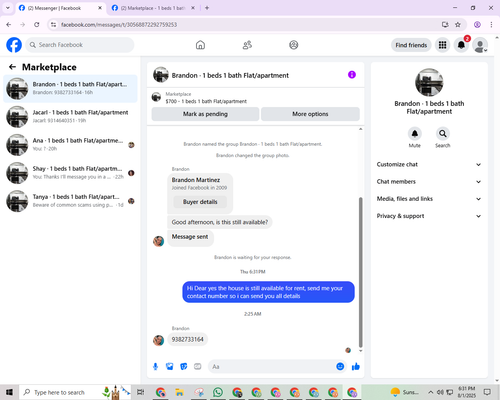Click the blue 'Hi Dear yes the house' message
The width and height of the screenshot is (500, 400).
click(x=268, y=292)
